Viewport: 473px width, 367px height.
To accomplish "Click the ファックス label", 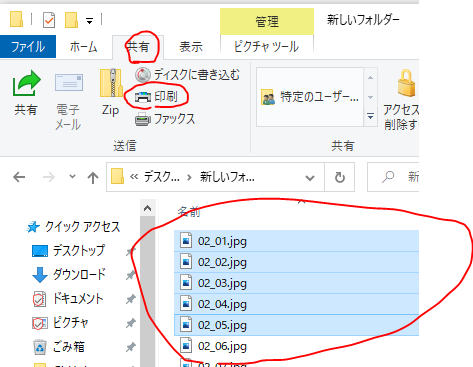I will click(174, 119).
